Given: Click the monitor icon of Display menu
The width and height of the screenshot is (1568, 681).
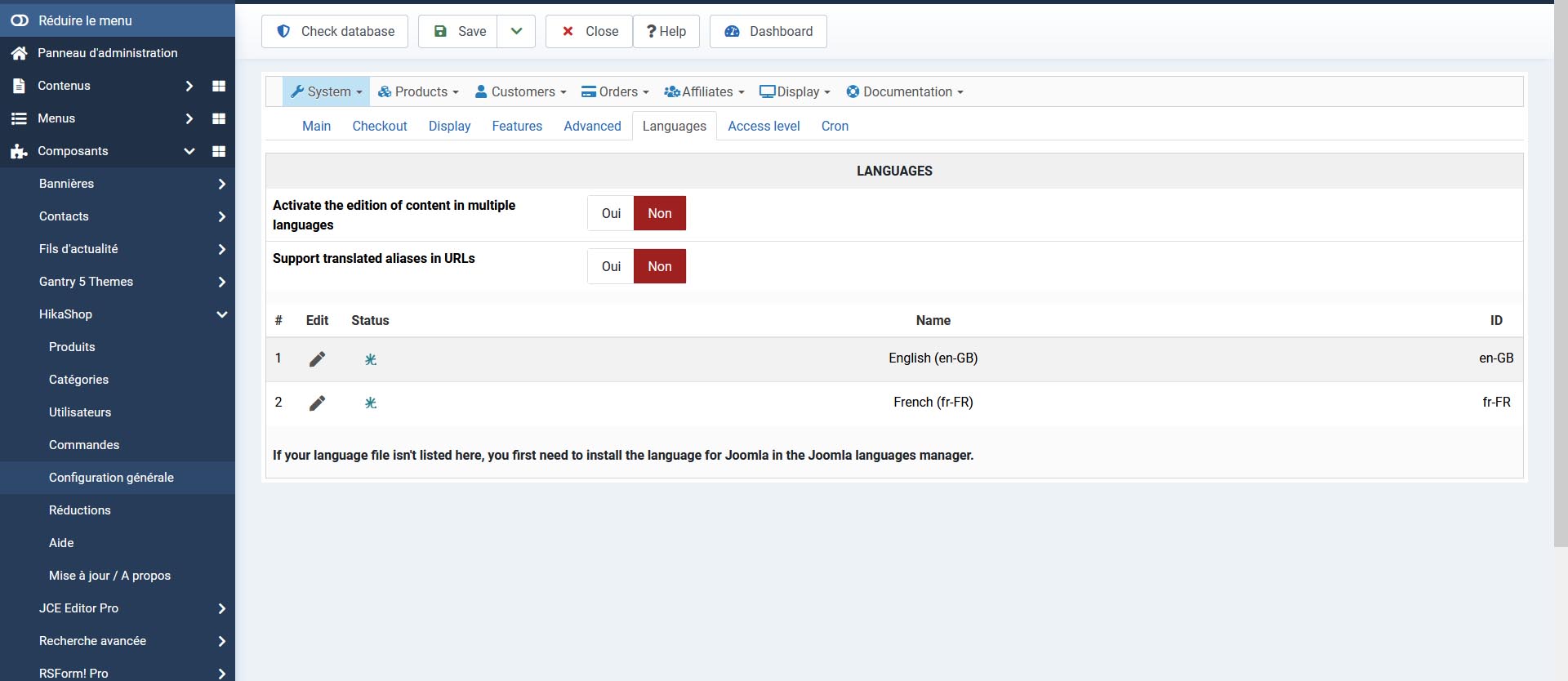Looking at the screenshot, I should click(x=768, y=91).
